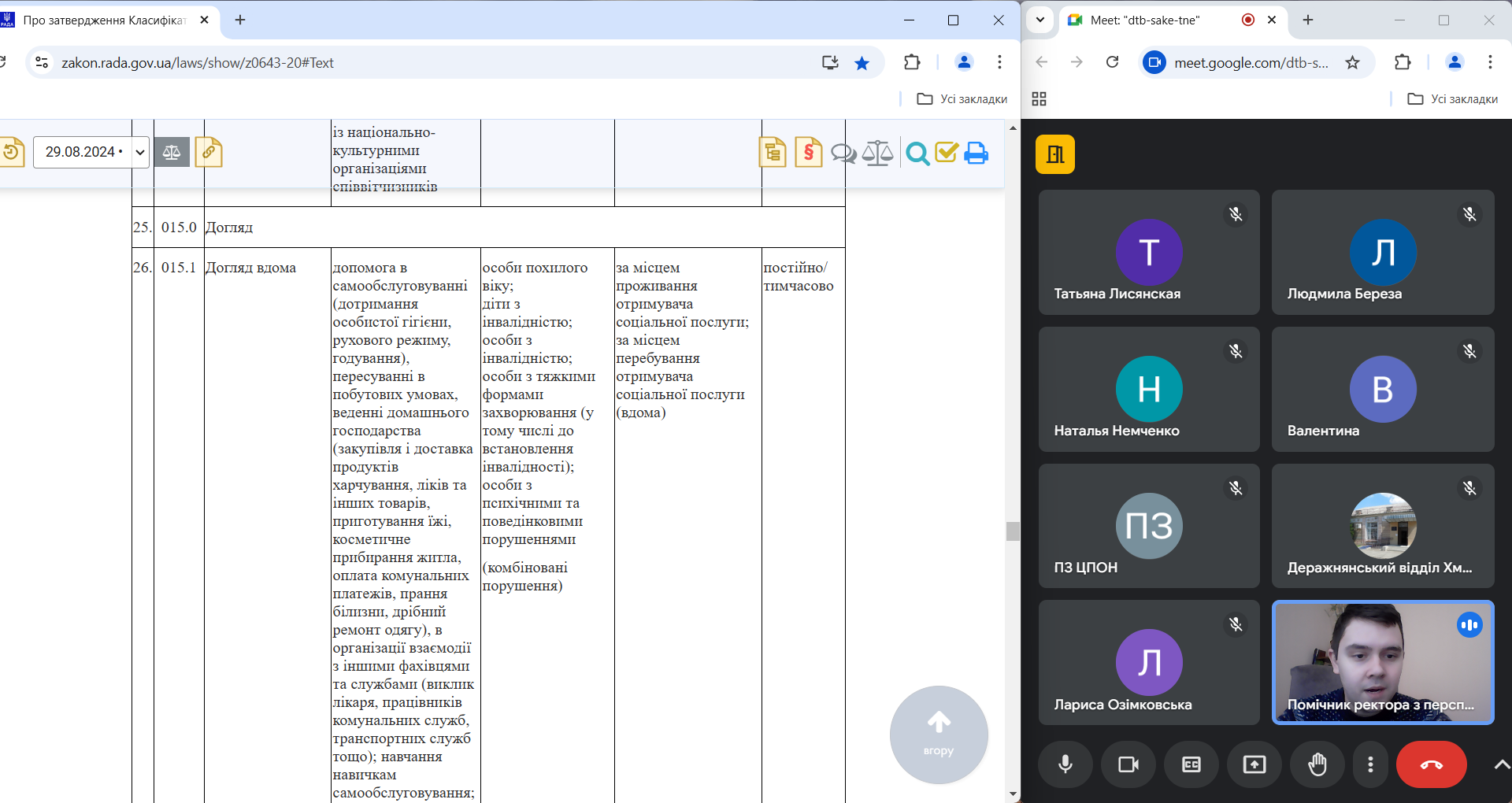Toggle the microphone in Meet controls
Screen dimensions: 1512x803
1065,764
